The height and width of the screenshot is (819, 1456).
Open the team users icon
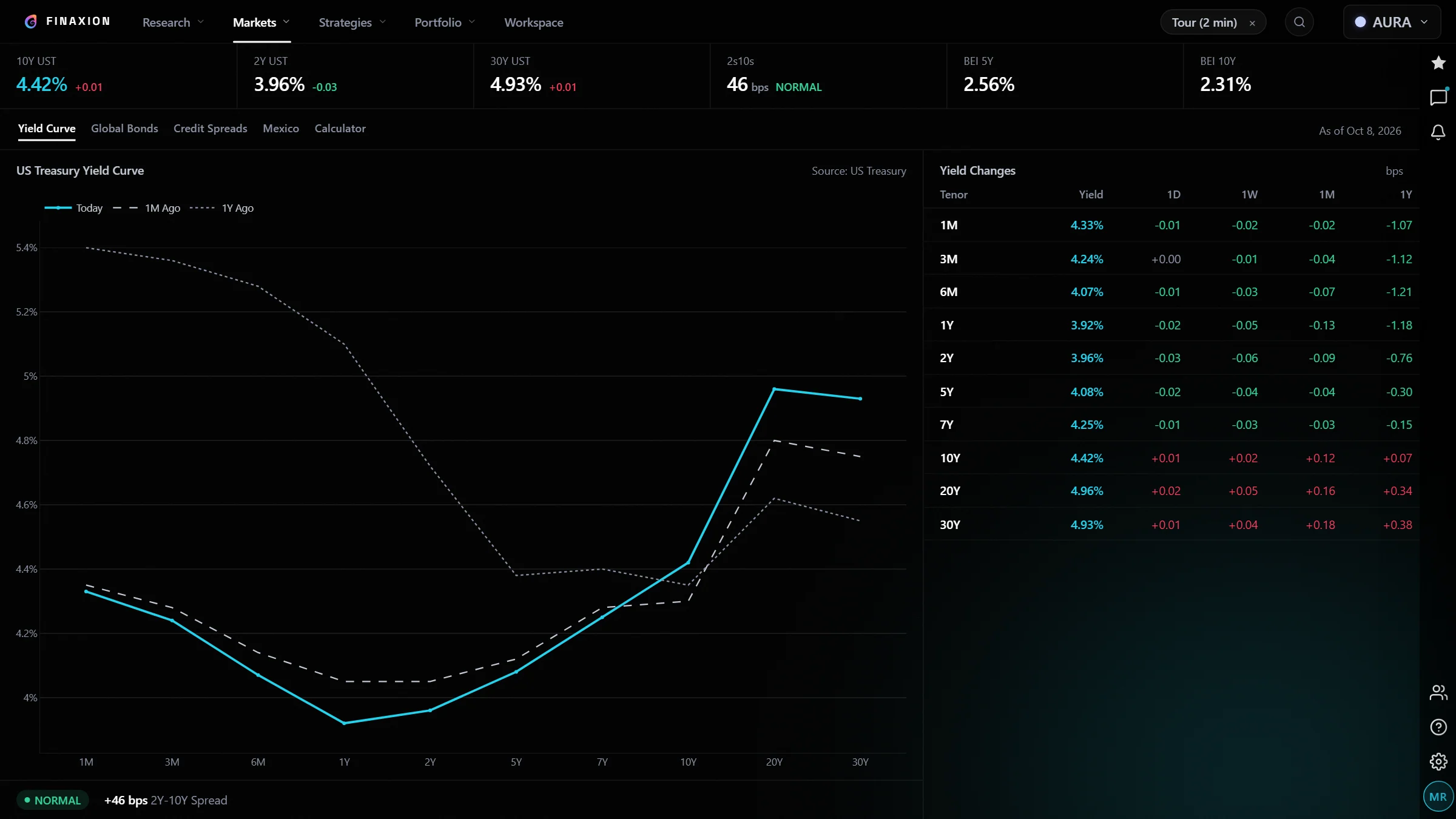click(x=1438, y=692)
